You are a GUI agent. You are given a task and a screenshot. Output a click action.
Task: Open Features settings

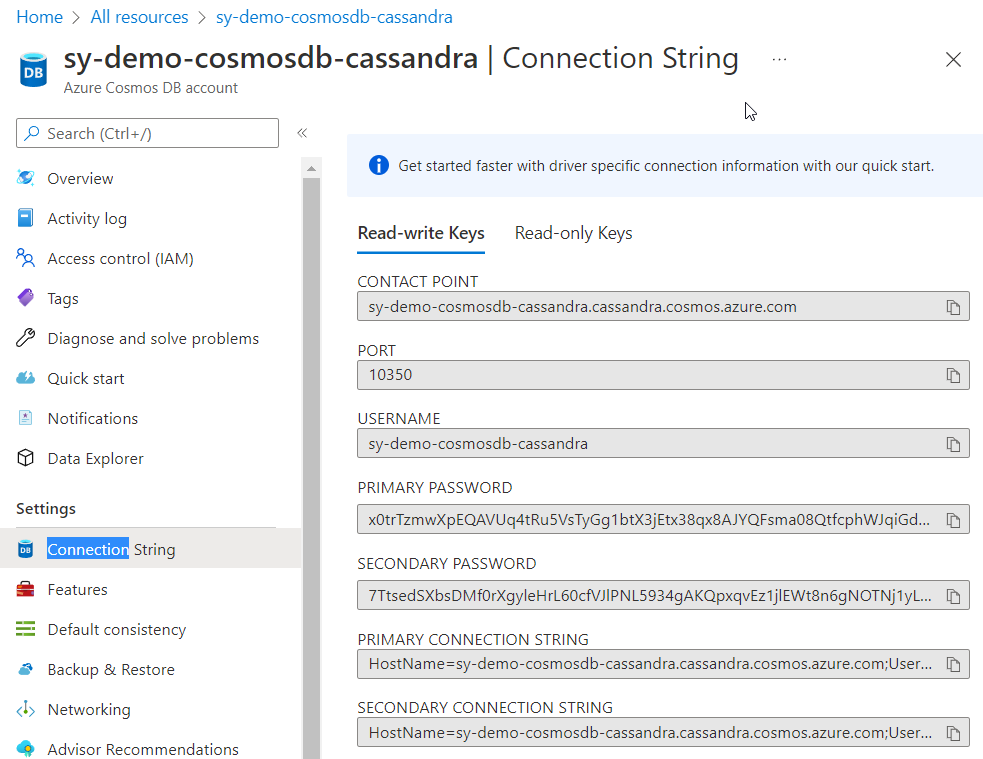[77, 590]
